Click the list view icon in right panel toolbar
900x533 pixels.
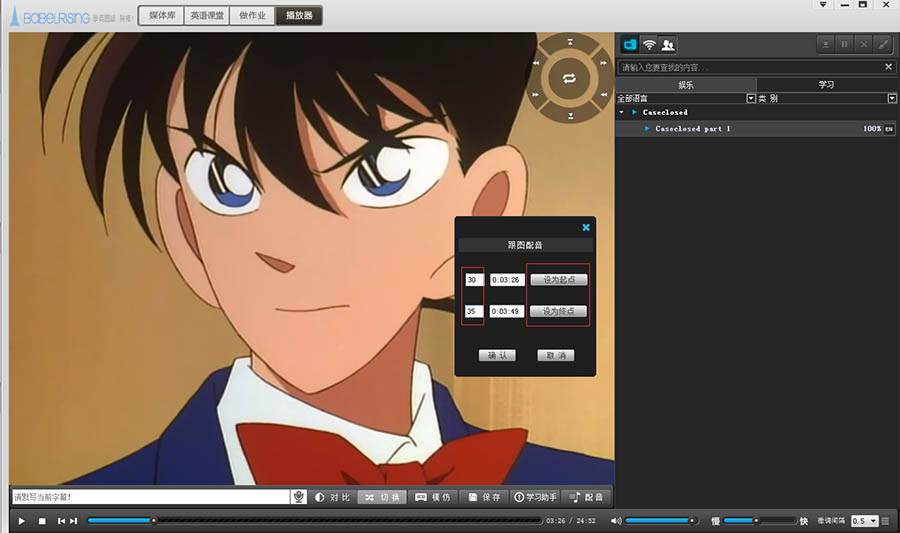[x=825, y=44]
